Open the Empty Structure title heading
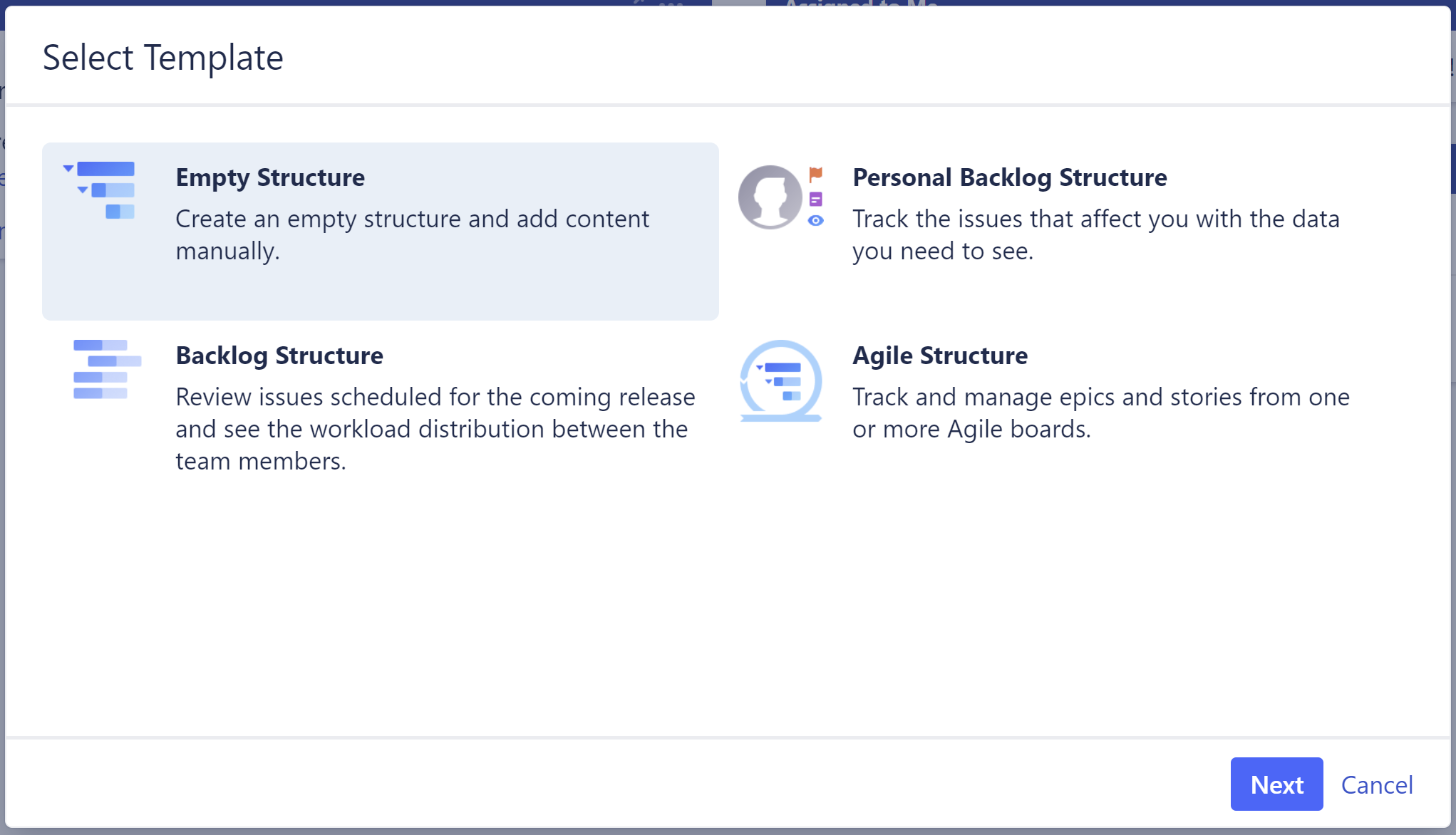 [x=271, y=177]
